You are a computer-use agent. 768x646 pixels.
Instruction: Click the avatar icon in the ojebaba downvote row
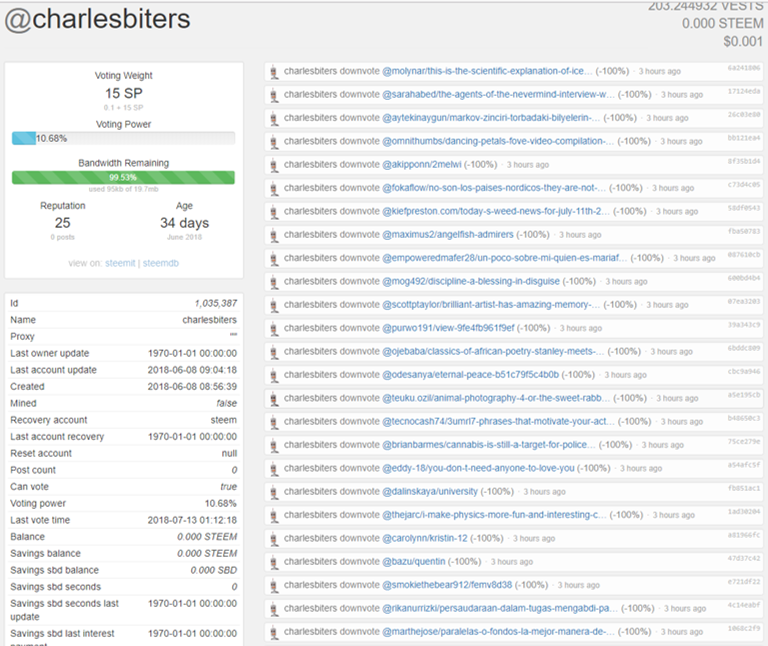pos(274,352)
